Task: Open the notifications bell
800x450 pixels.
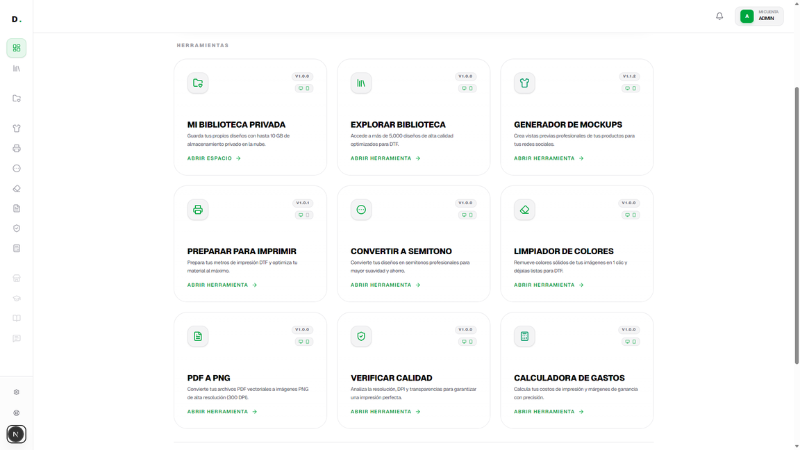Action: click(719, 16)
